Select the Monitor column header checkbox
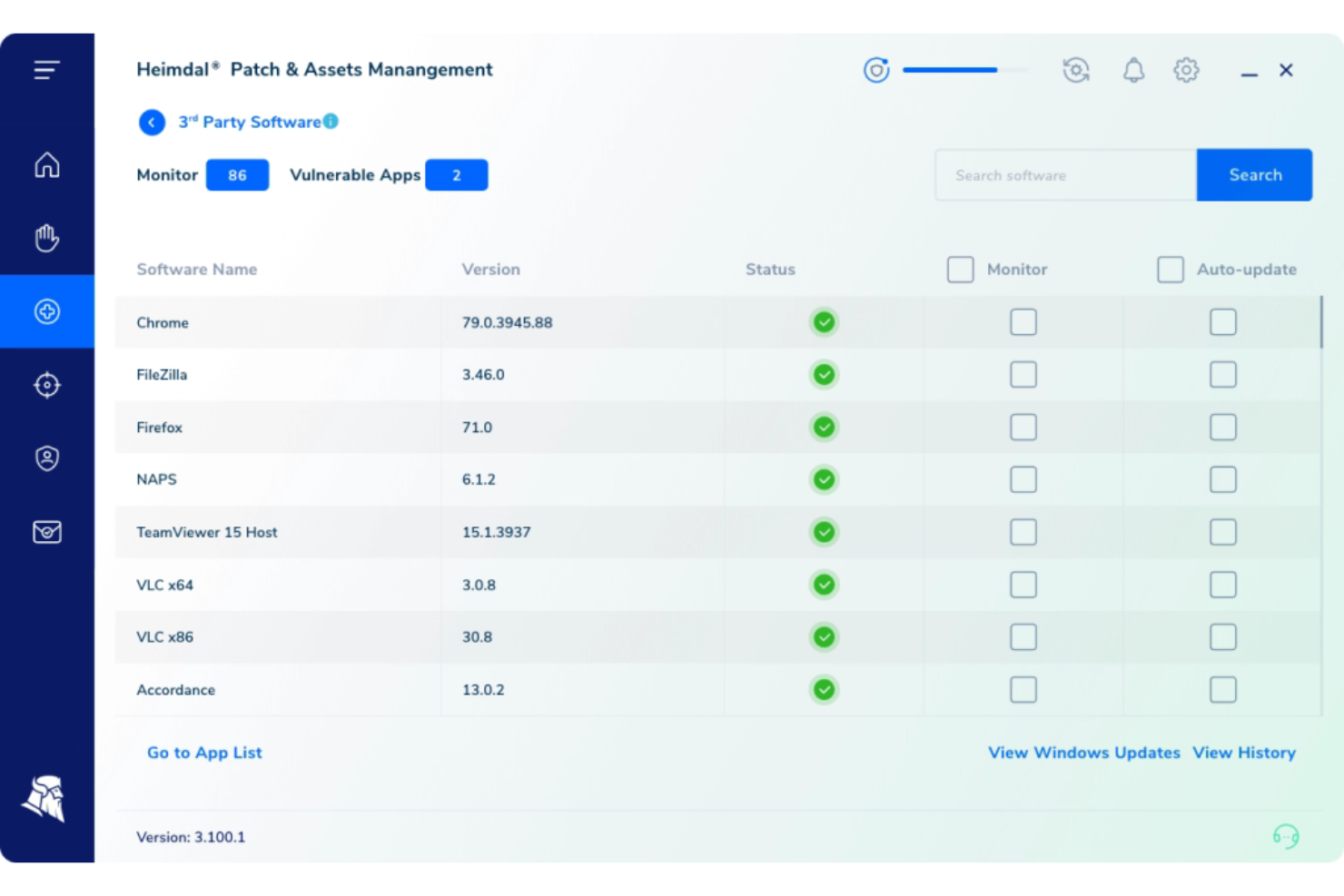 point(960,269)
